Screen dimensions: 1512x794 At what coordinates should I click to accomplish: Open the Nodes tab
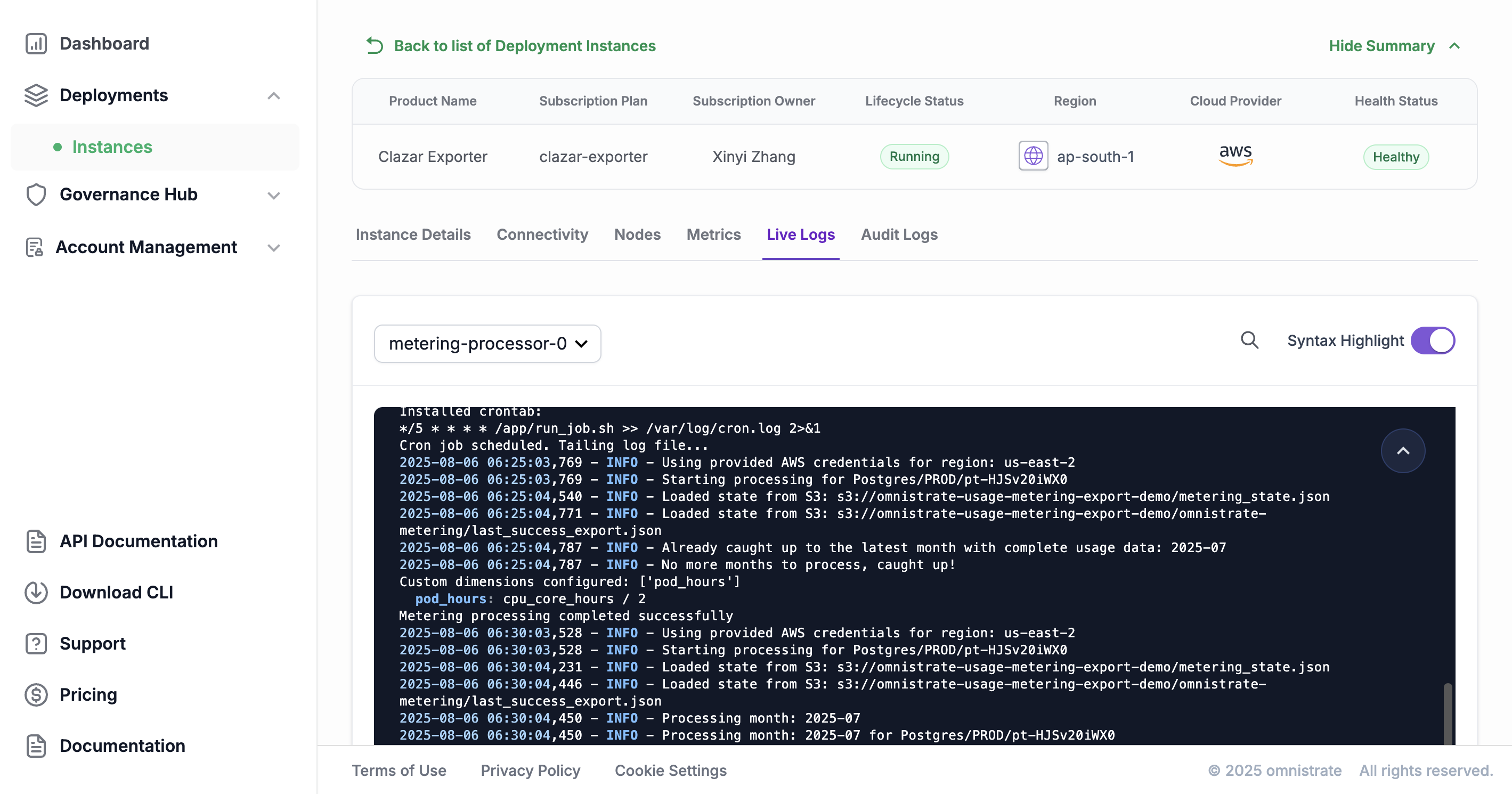point(637,234)
